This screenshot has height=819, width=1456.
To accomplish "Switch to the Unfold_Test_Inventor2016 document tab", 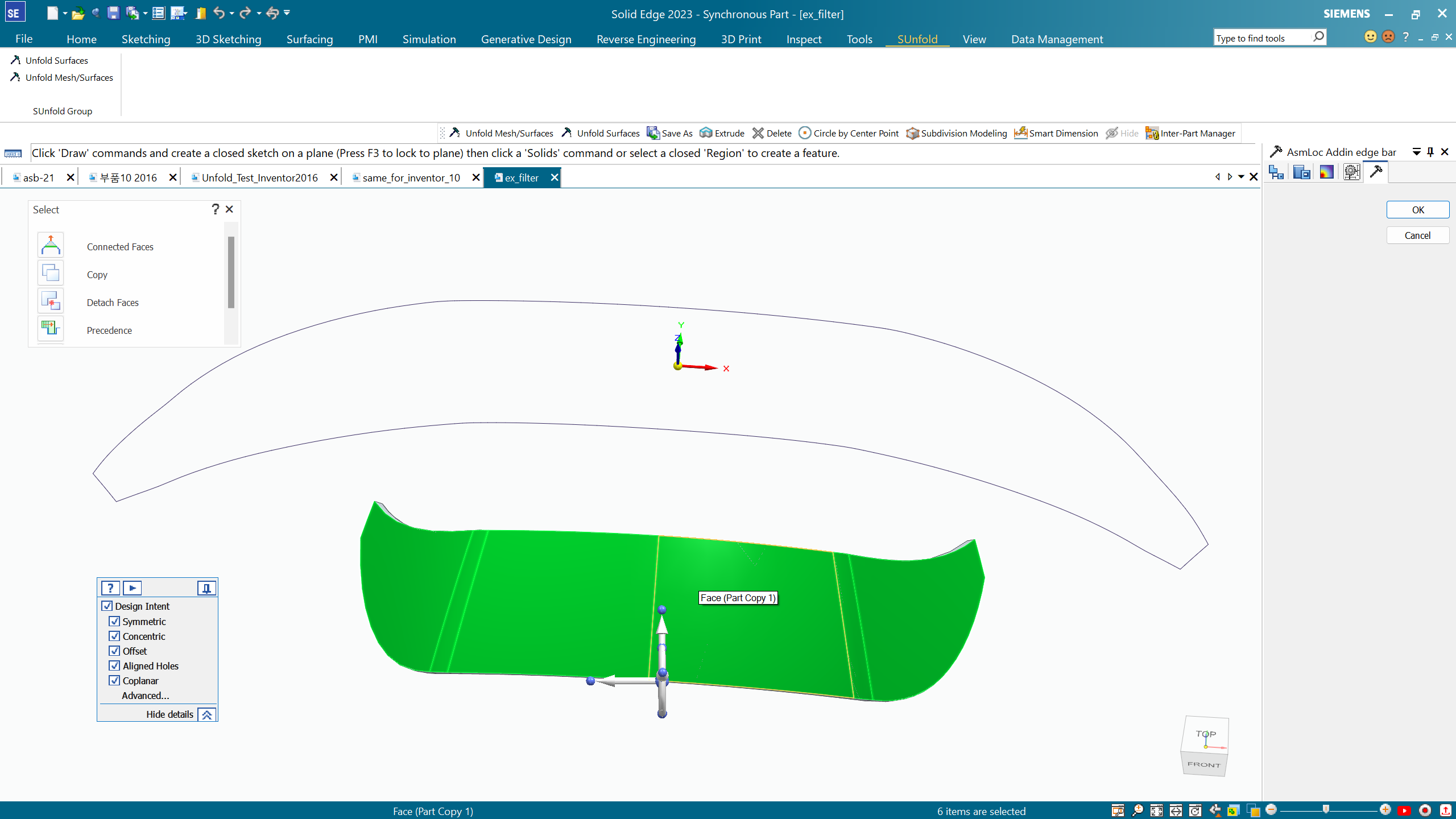I will pyautogui.click(x=259, y=177).
